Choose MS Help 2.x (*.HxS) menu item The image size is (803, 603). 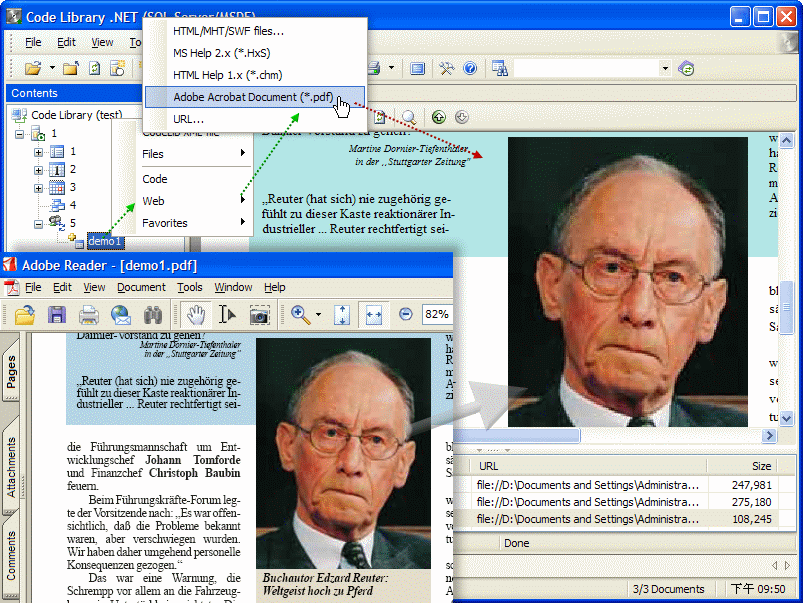(255, 53)
